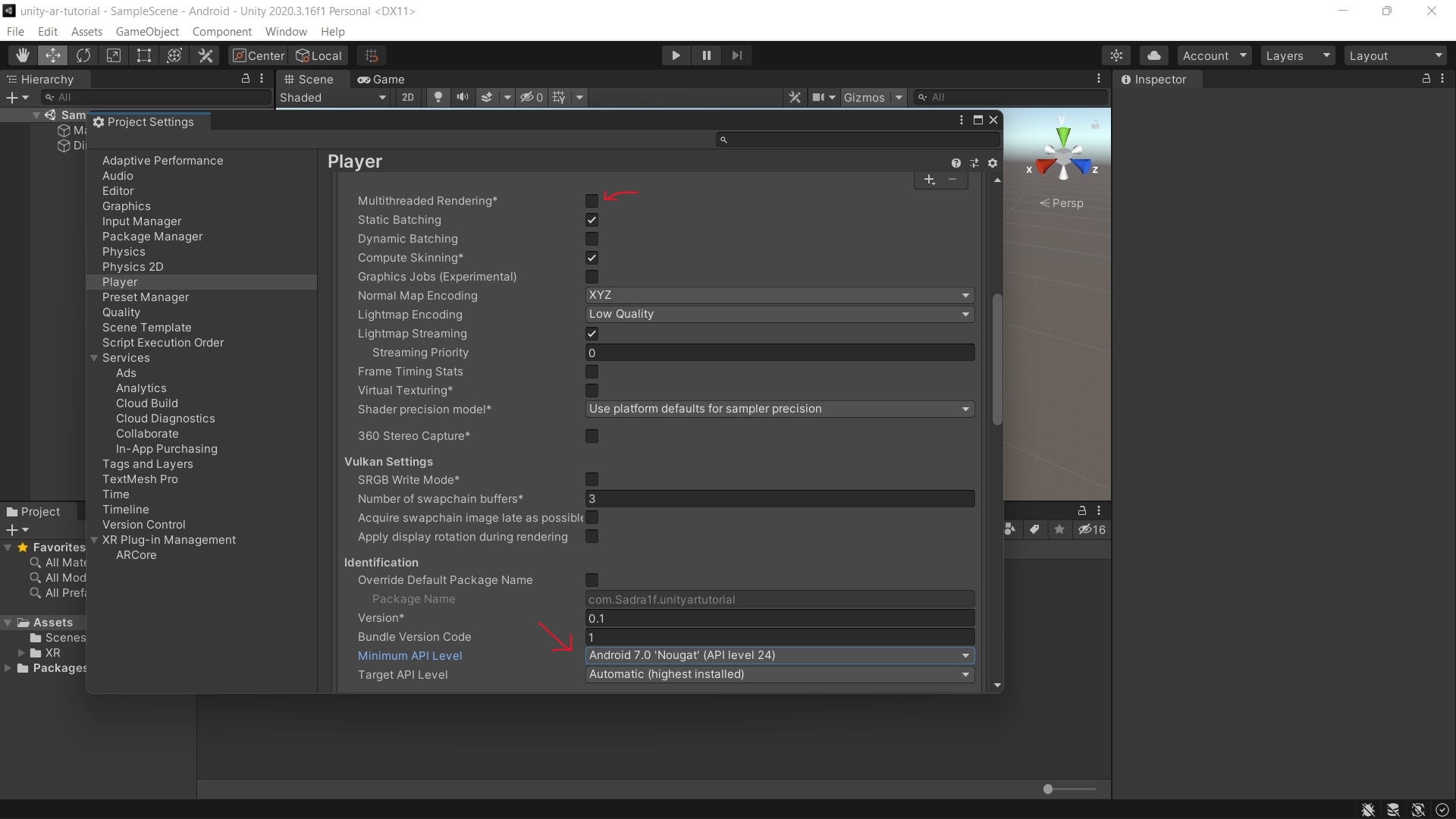This screenshot has width=1456, height=819.
Task: Enable Multithreaded Rendering checkbox
Action: (591, 201)
